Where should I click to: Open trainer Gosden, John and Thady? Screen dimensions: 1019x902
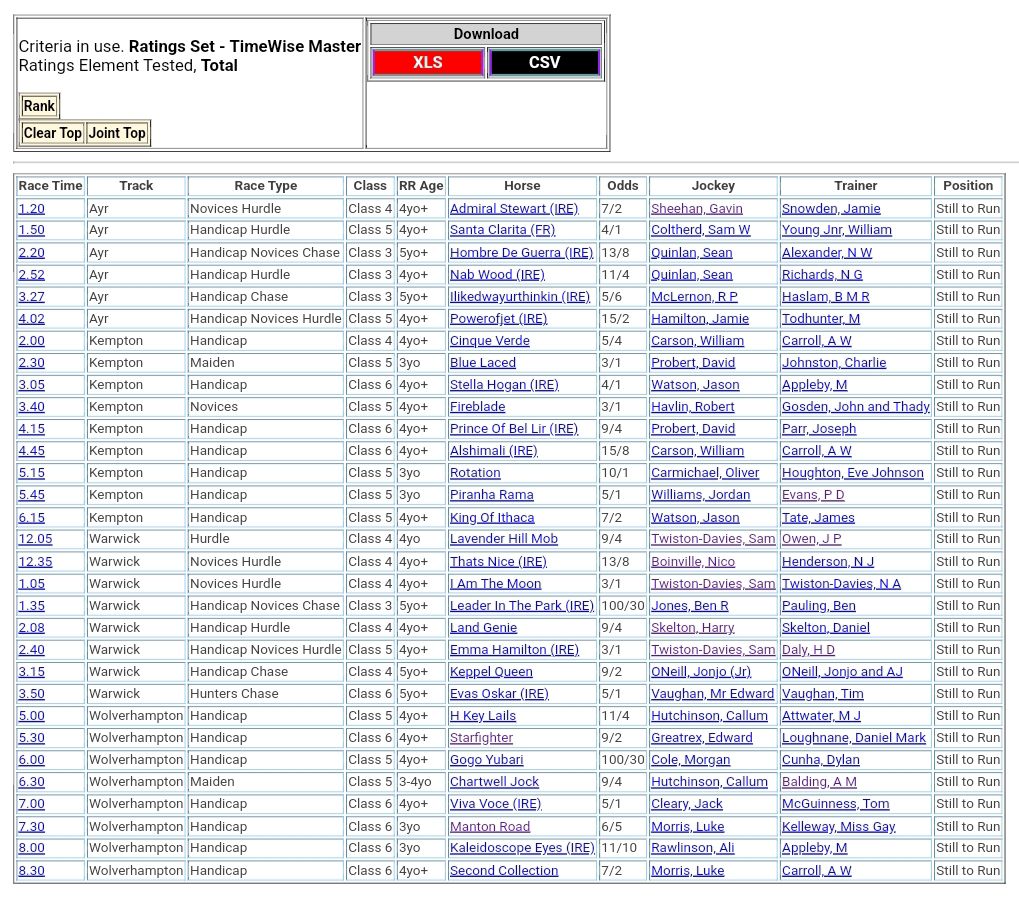point(855,407)
